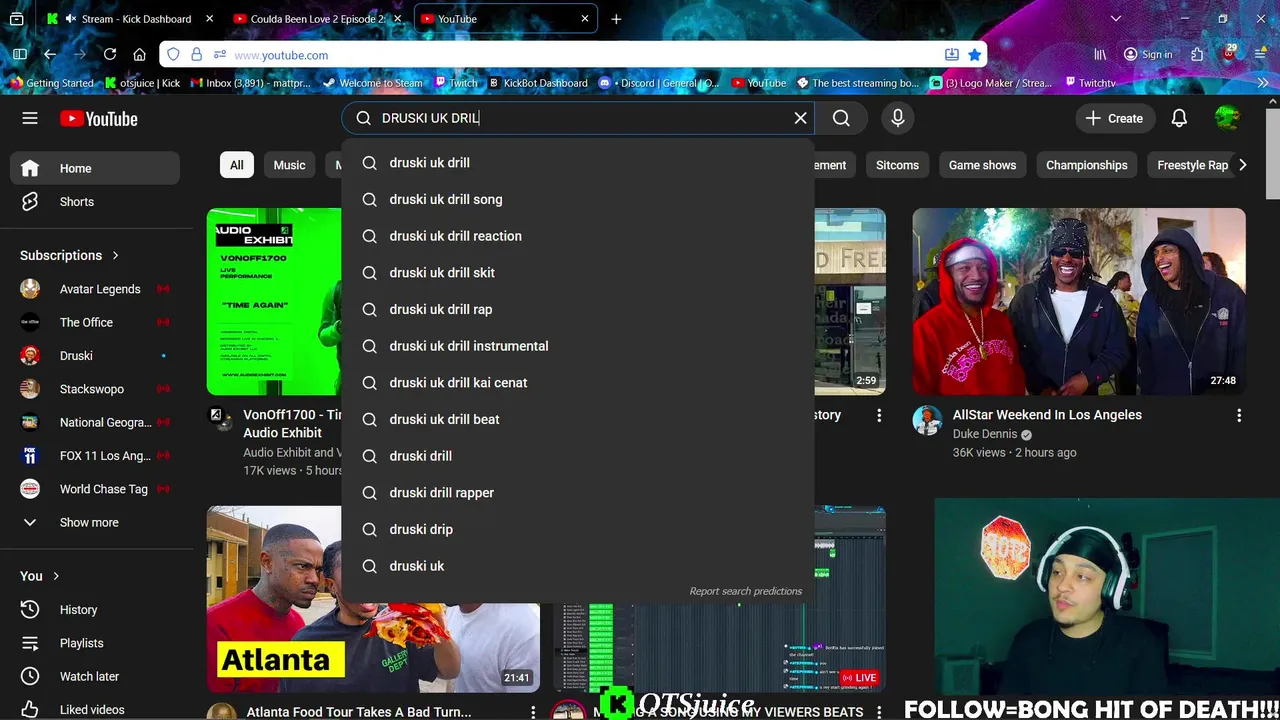Open the Twitch bookmark
The image size is (1280, 720).
[x=457, y=83]
